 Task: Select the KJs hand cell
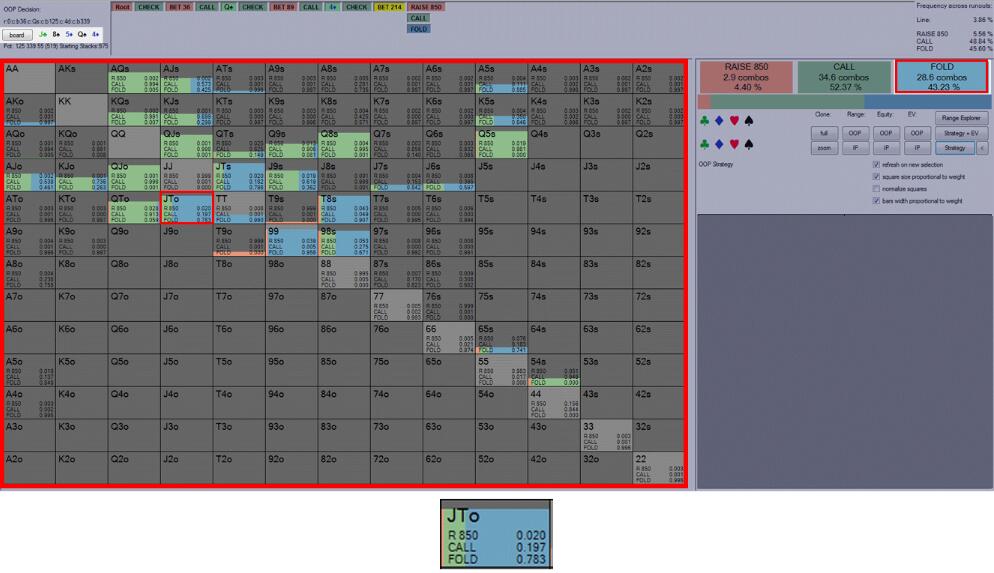186,110
